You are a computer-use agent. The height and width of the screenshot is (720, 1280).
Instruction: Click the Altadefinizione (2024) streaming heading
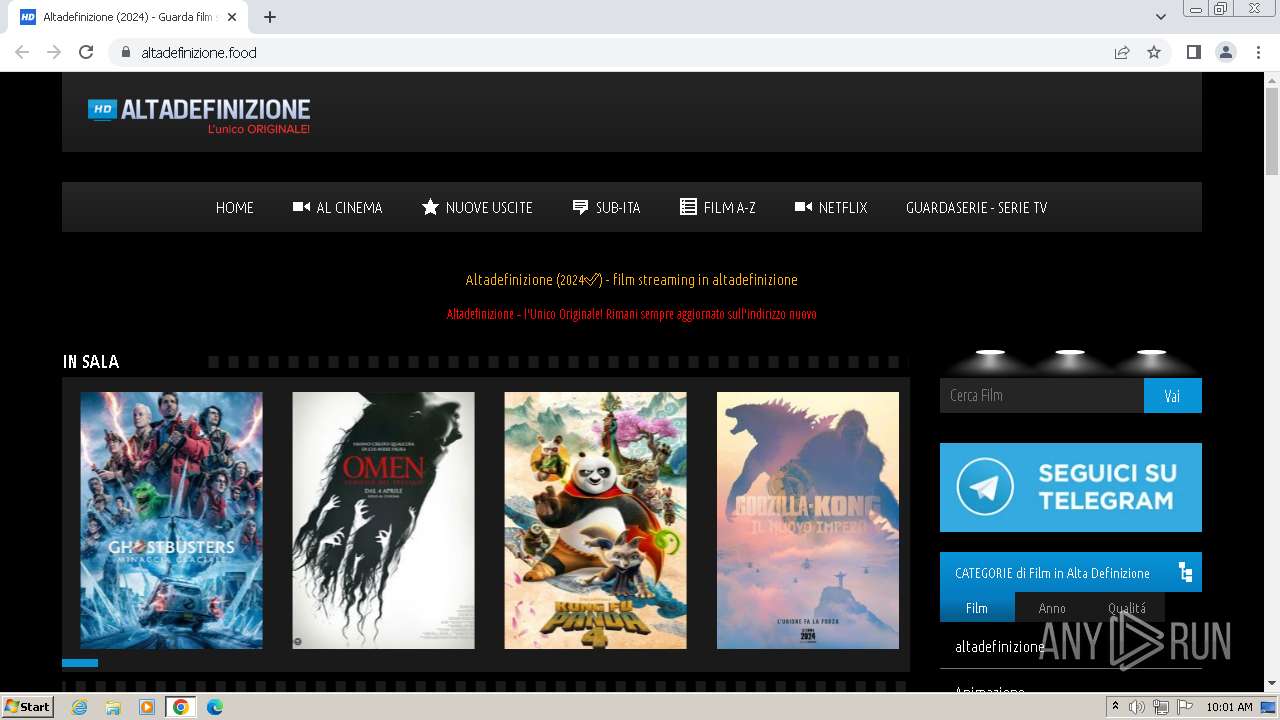pos(631,280)
